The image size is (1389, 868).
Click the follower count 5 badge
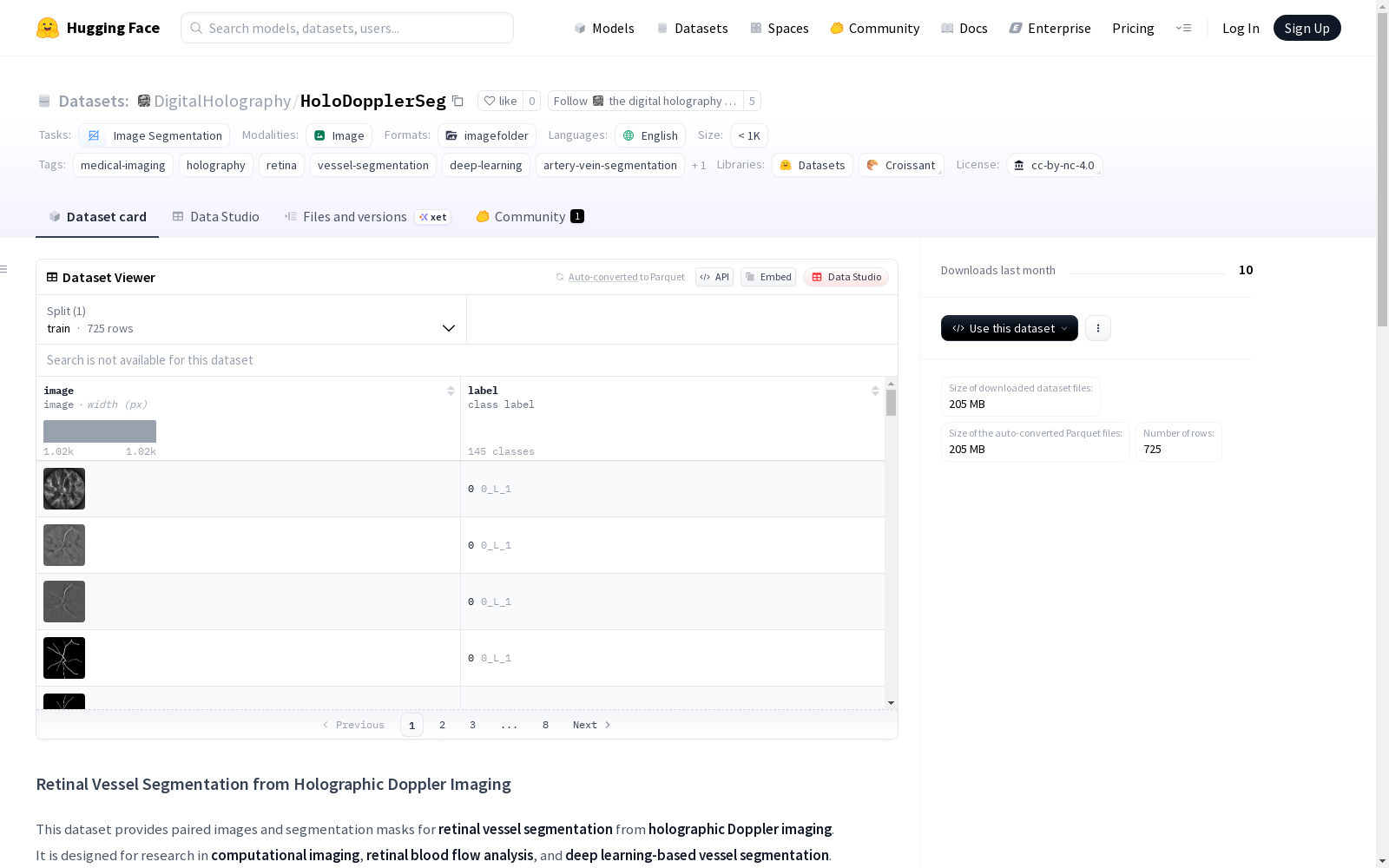(752, 101)
